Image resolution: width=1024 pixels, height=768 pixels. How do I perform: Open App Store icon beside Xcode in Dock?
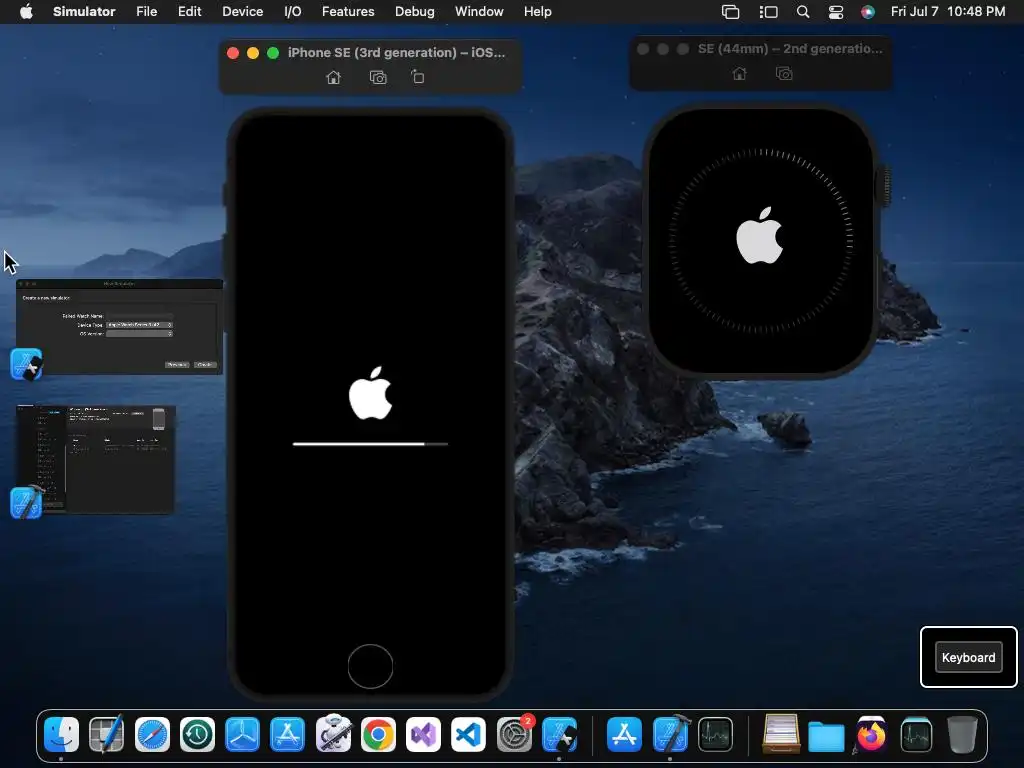(x=624, y=734)
